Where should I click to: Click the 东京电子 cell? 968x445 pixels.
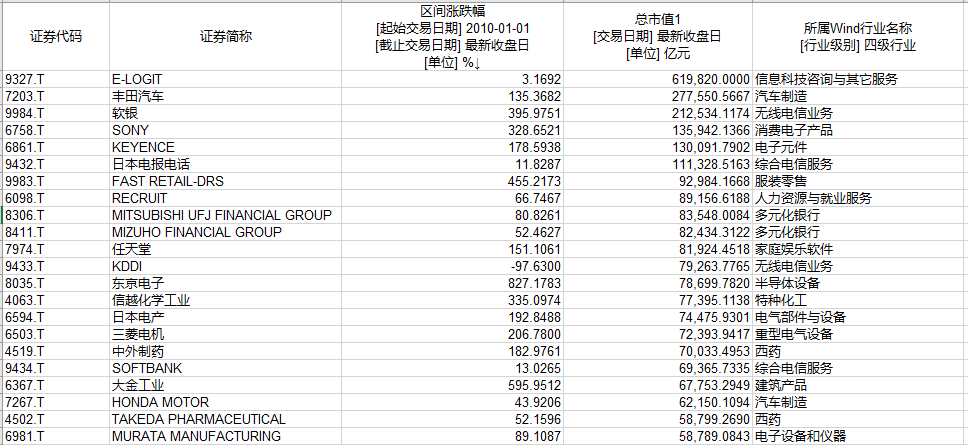tap(226, 283)
